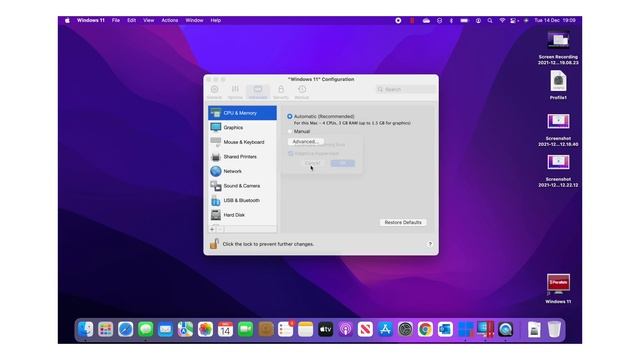Viewport: 640px width, 360px height.
Task: Open Podcasts from the Dock
Action: click(x=345, y=329)
